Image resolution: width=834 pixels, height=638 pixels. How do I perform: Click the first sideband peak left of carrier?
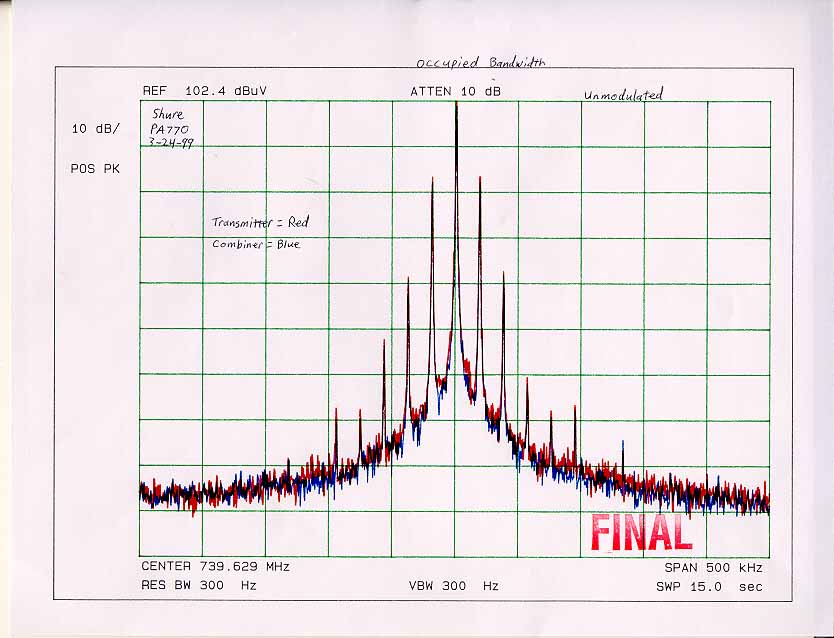click(432, 181)
